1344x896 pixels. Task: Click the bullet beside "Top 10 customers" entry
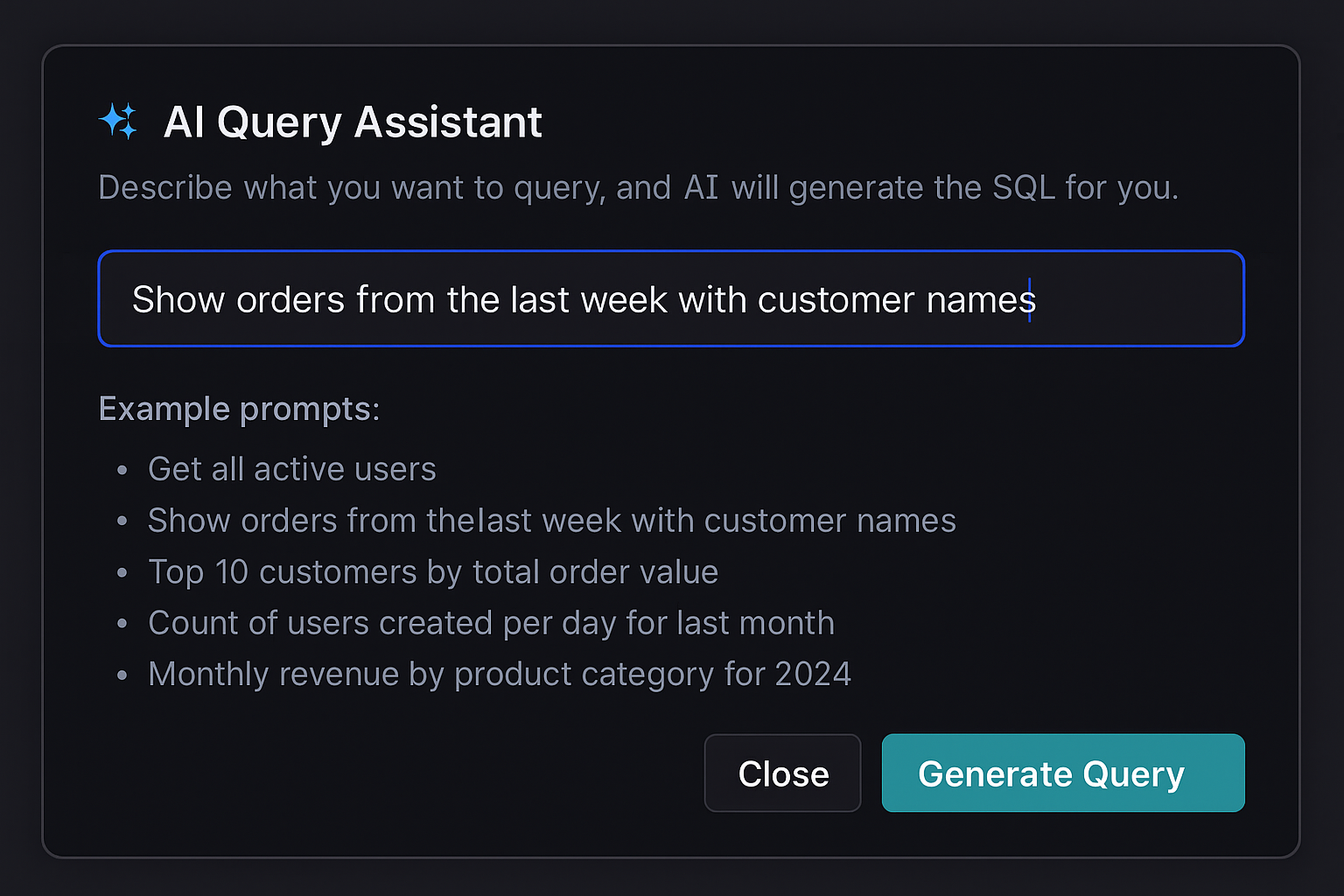tap(122, 572)
